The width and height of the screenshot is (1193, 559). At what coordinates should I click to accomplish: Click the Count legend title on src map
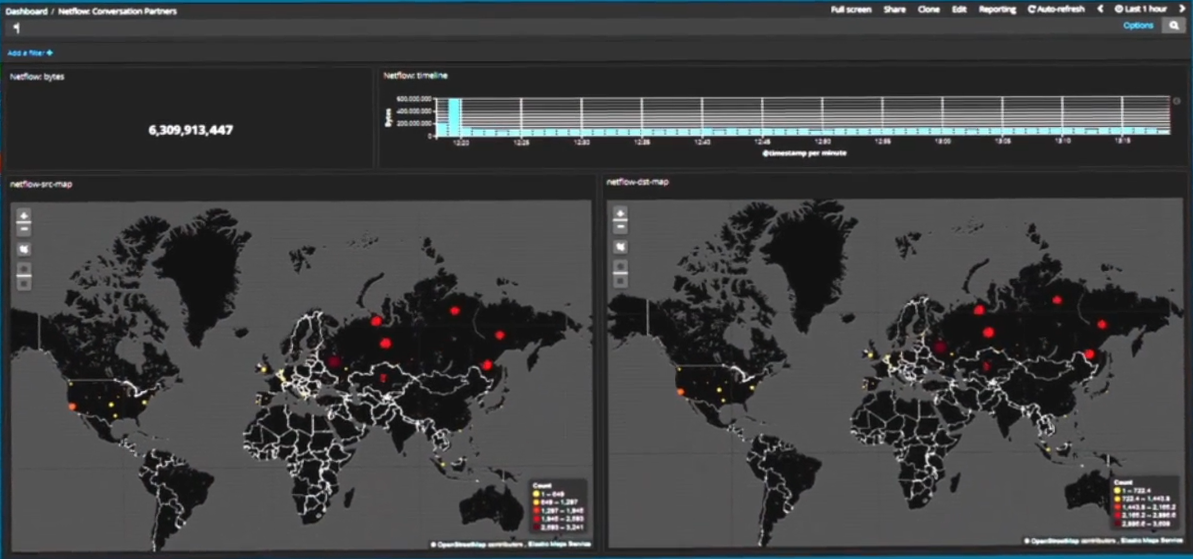(542, 484)
